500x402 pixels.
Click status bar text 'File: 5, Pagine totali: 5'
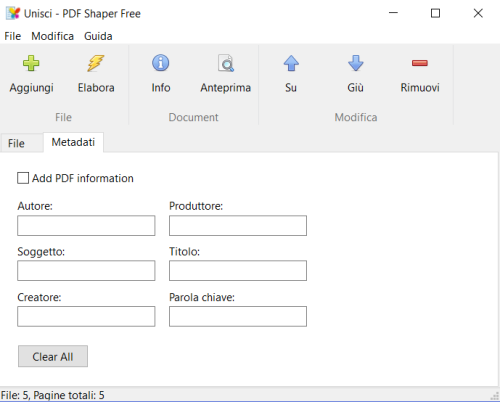point(53,395)
